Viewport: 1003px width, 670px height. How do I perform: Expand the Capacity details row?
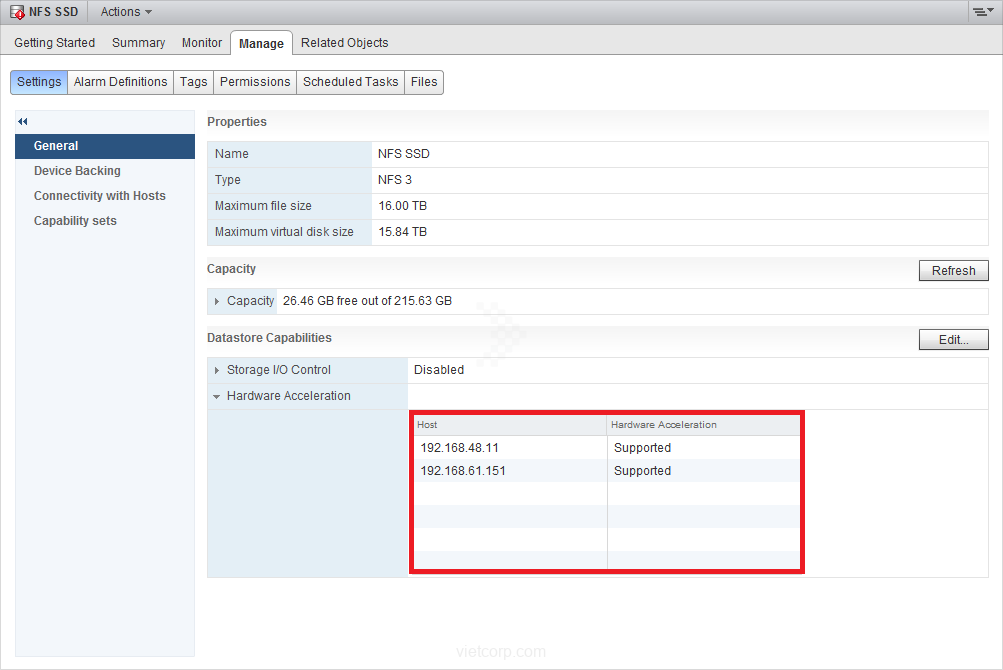click(217, 301)
